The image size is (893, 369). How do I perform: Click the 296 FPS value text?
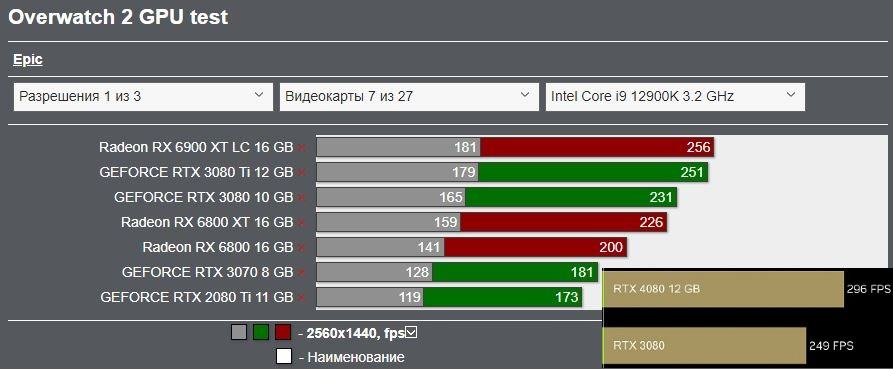click(868, 289)
